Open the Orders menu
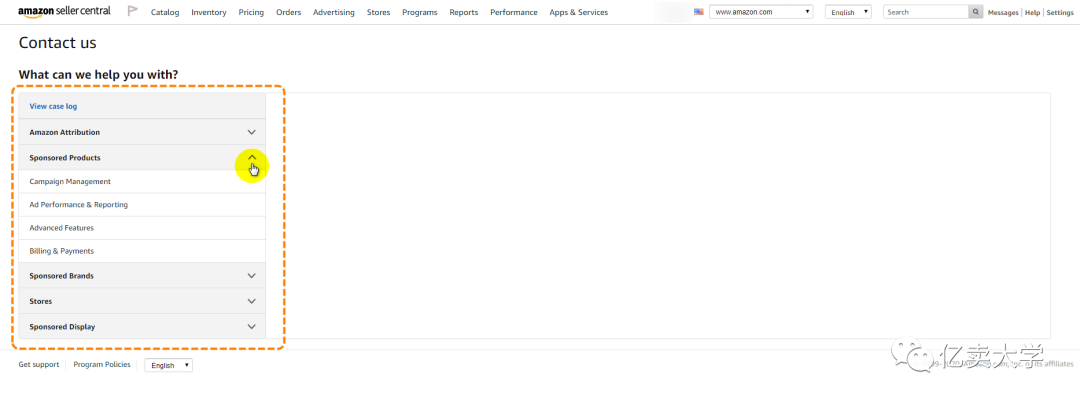Screen dimensions: 1080x404 coord(289,12)
